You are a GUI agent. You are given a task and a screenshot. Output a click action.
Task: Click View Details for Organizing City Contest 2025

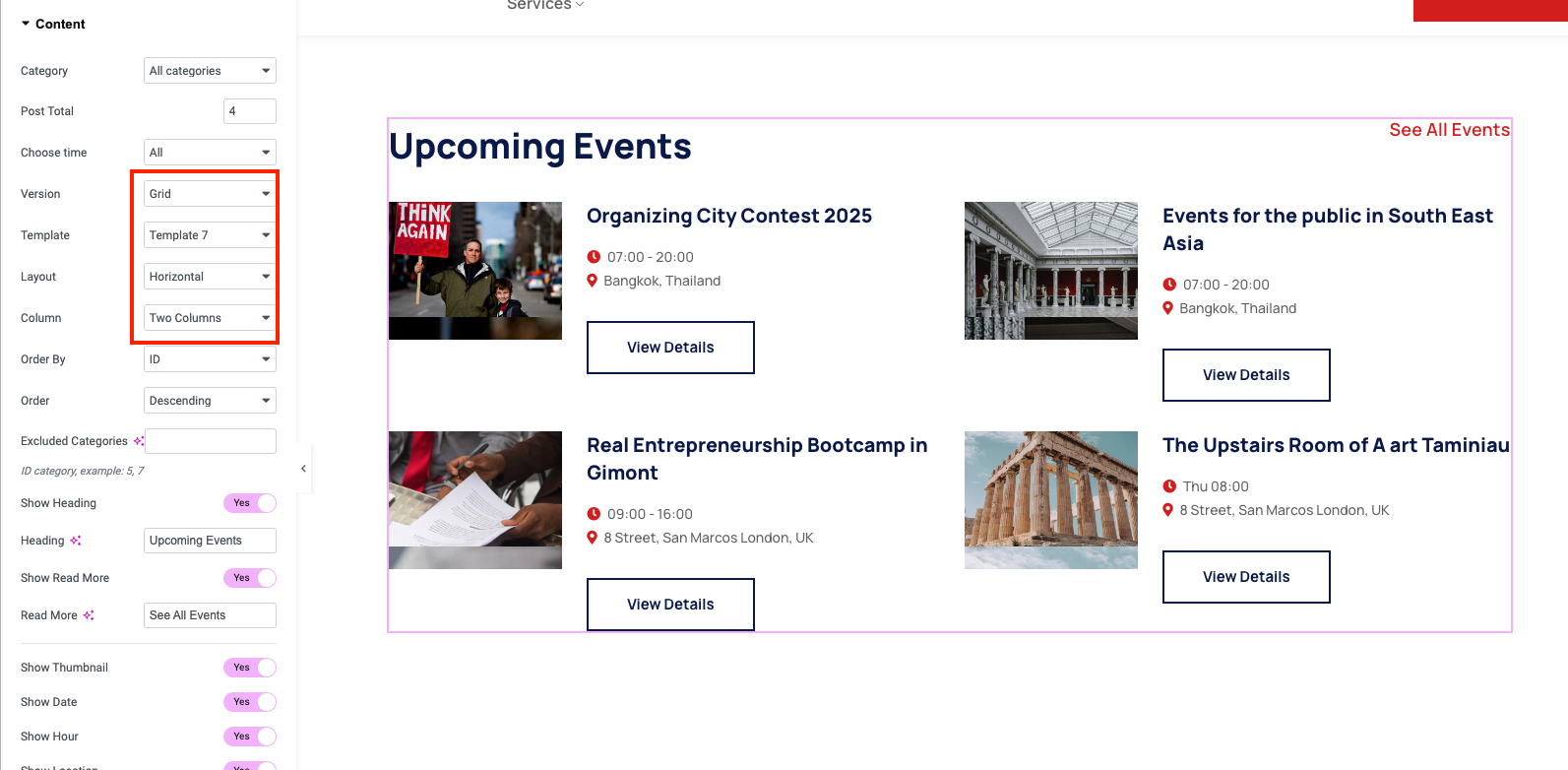pyautogui.click(x=670, y=348)
